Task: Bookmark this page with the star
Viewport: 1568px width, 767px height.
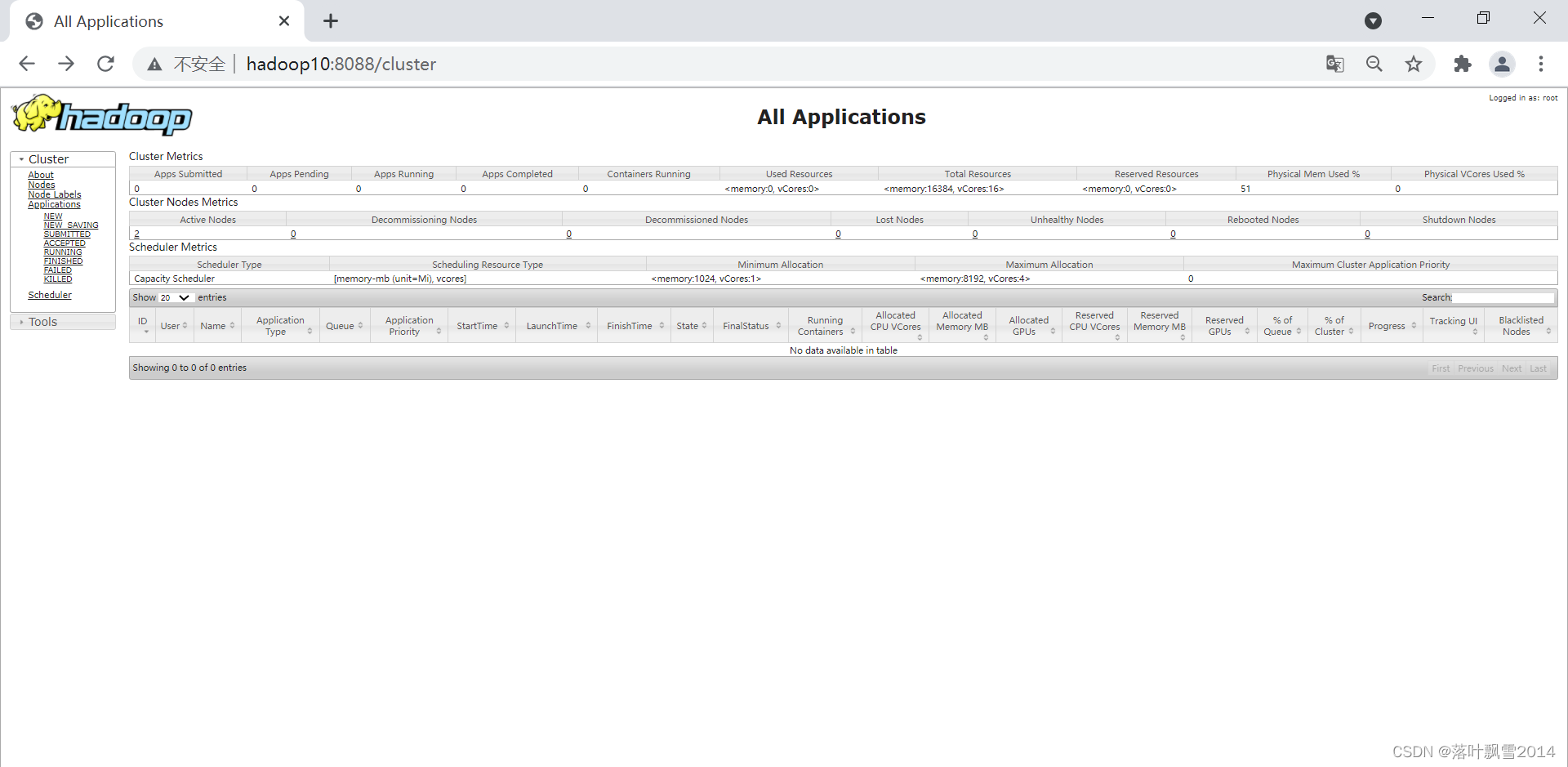Action: coord(1414,64)
